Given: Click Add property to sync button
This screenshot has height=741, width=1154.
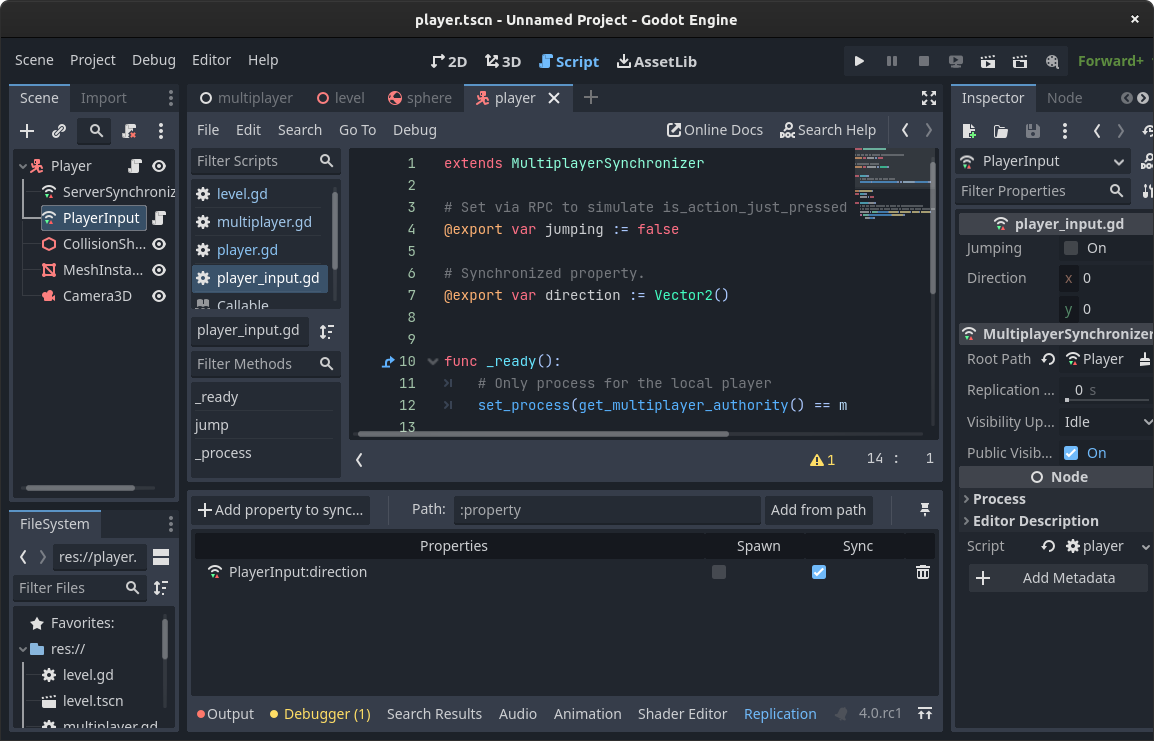Looking at the screenshot, I should point(280,510).
